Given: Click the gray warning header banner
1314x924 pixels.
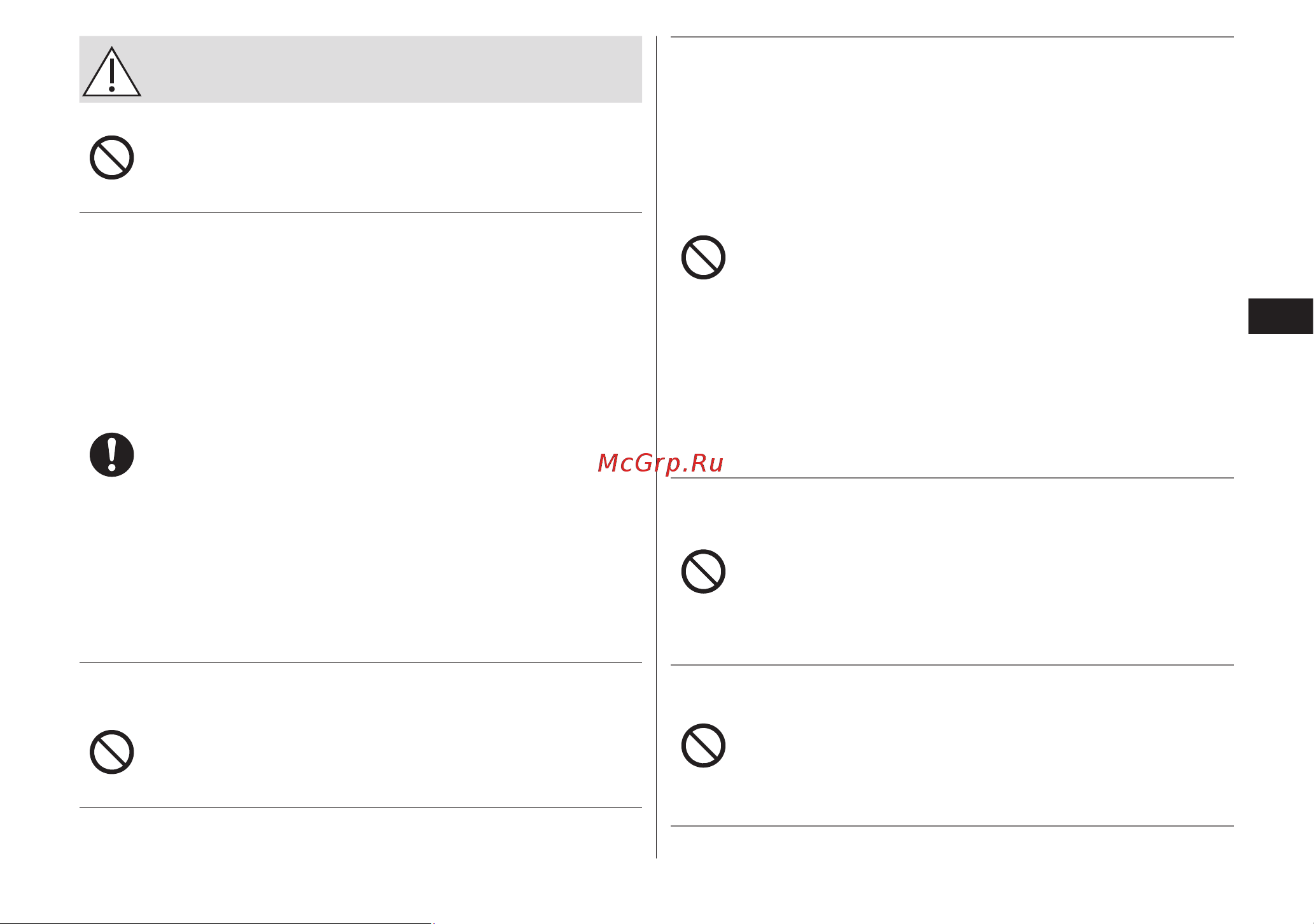Looking at the screenshot, I should [x=360, y=69].
